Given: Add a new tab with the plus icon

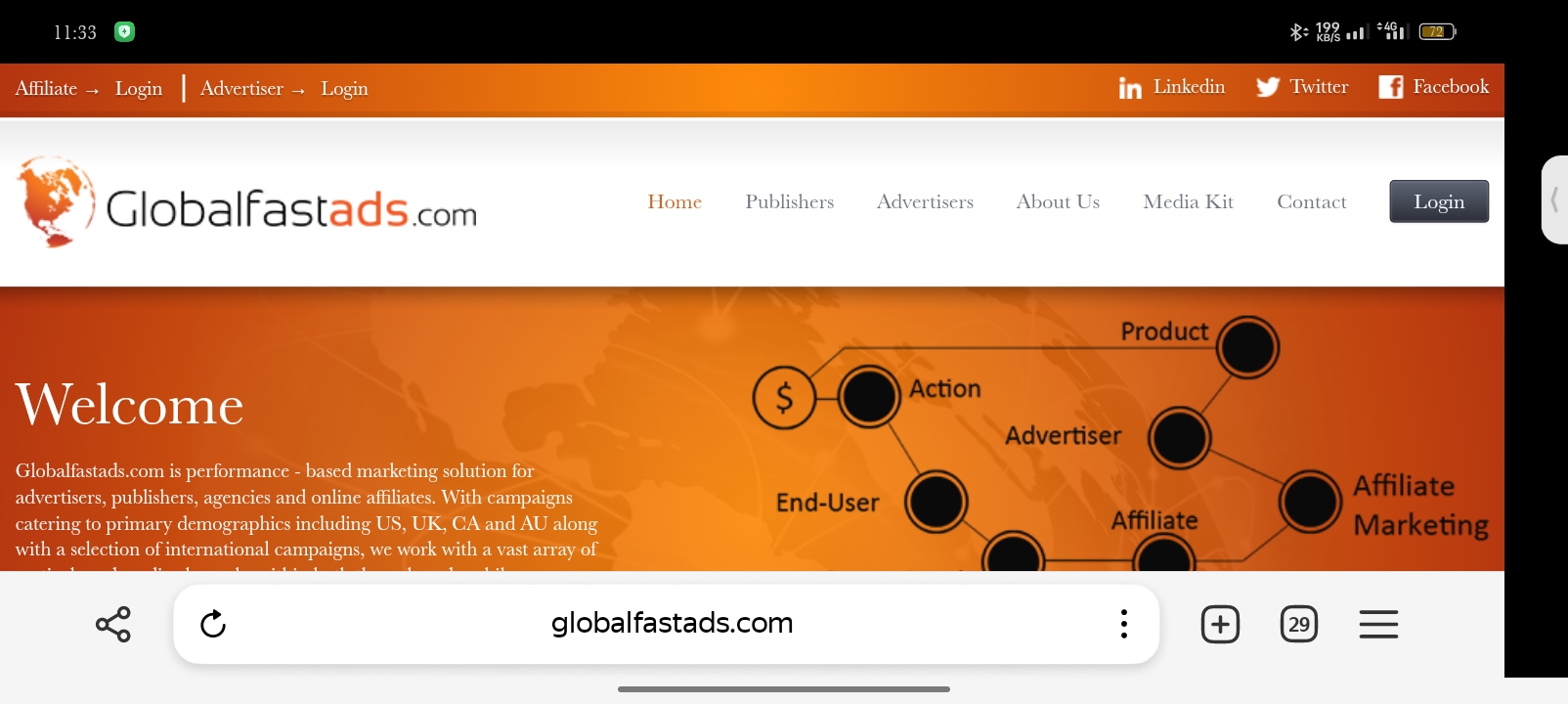Looking at the screenshot, I should click(1220, 624).
